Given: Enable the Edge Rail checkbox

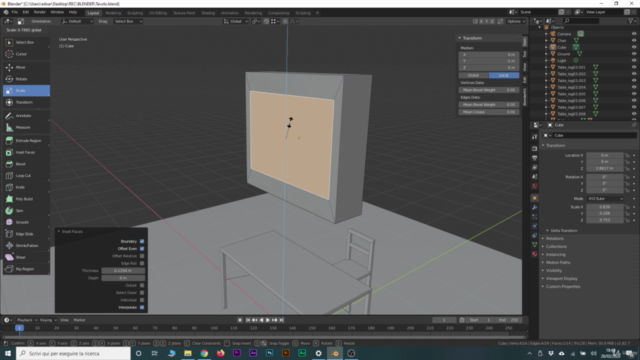Looking at the screenshot, I should (142, 263).
